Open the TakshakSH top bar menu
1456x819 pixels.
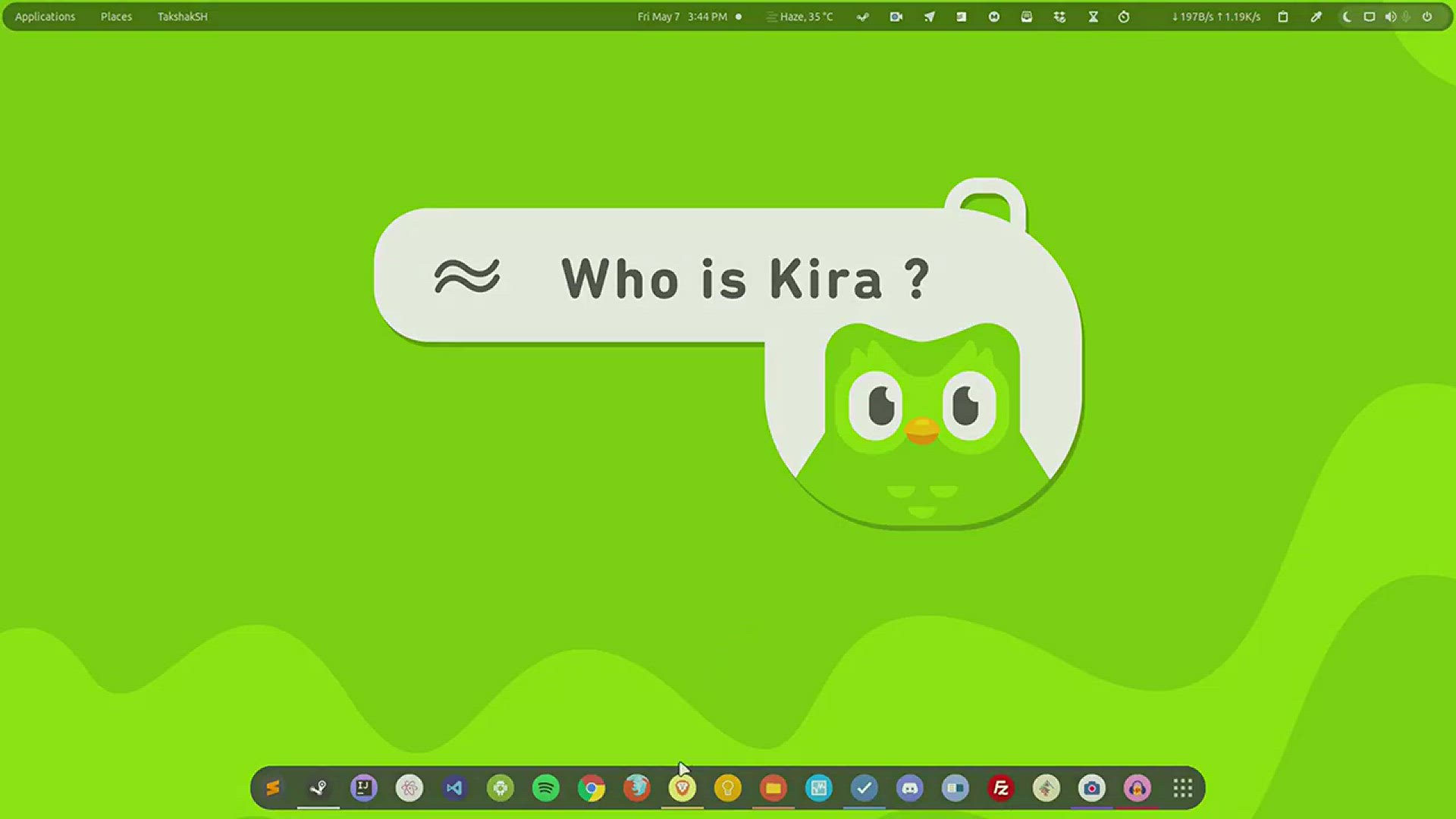pyautogui.click(x=182, y=17)
